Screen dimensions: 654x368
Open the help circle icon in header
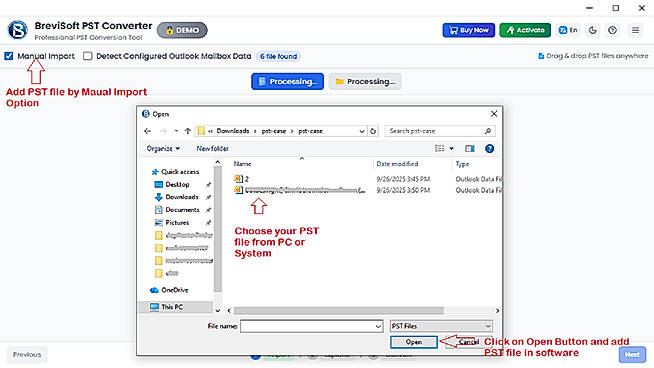click(612, 30)
